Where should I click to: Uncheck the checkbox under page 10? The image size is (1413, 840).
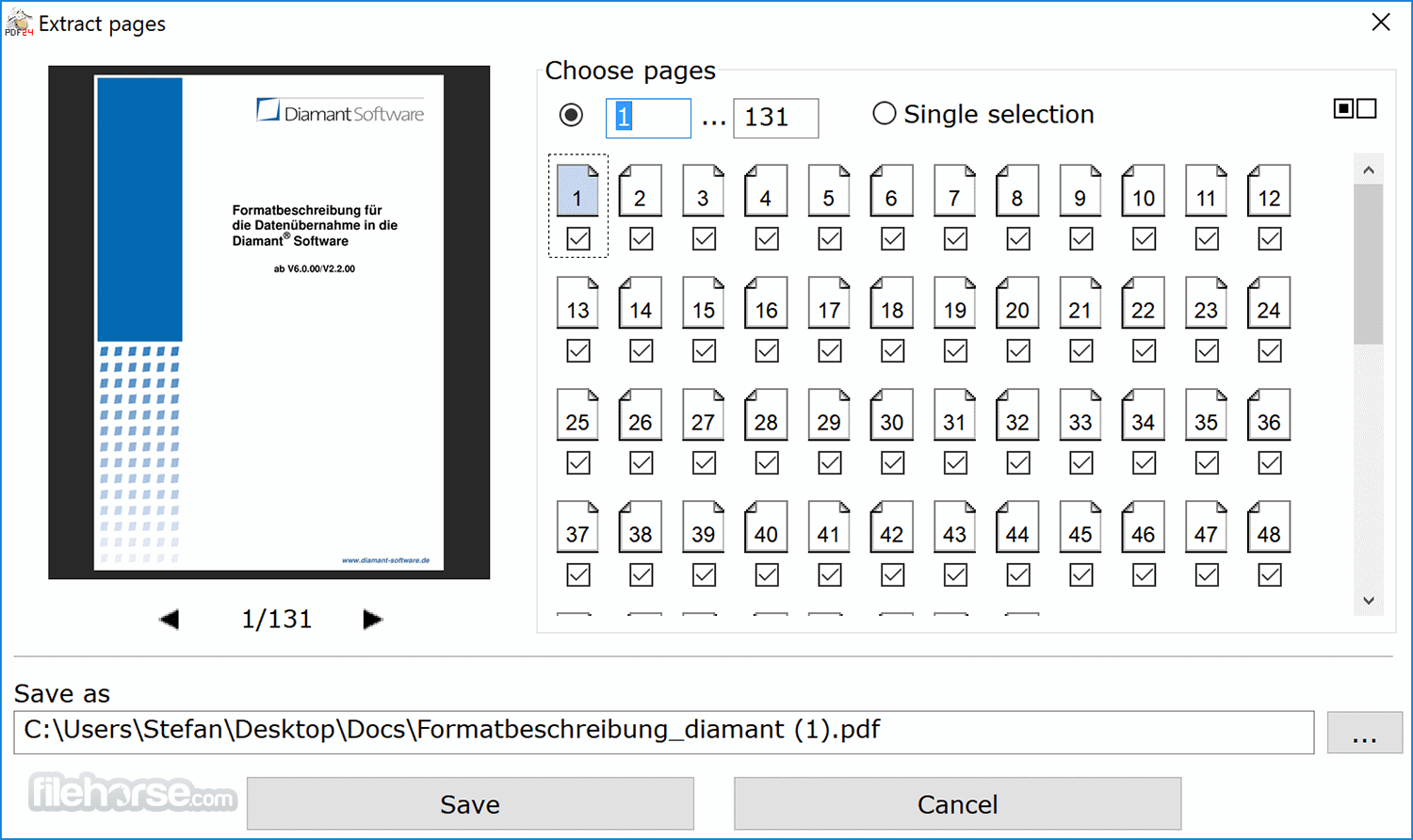1144,239
